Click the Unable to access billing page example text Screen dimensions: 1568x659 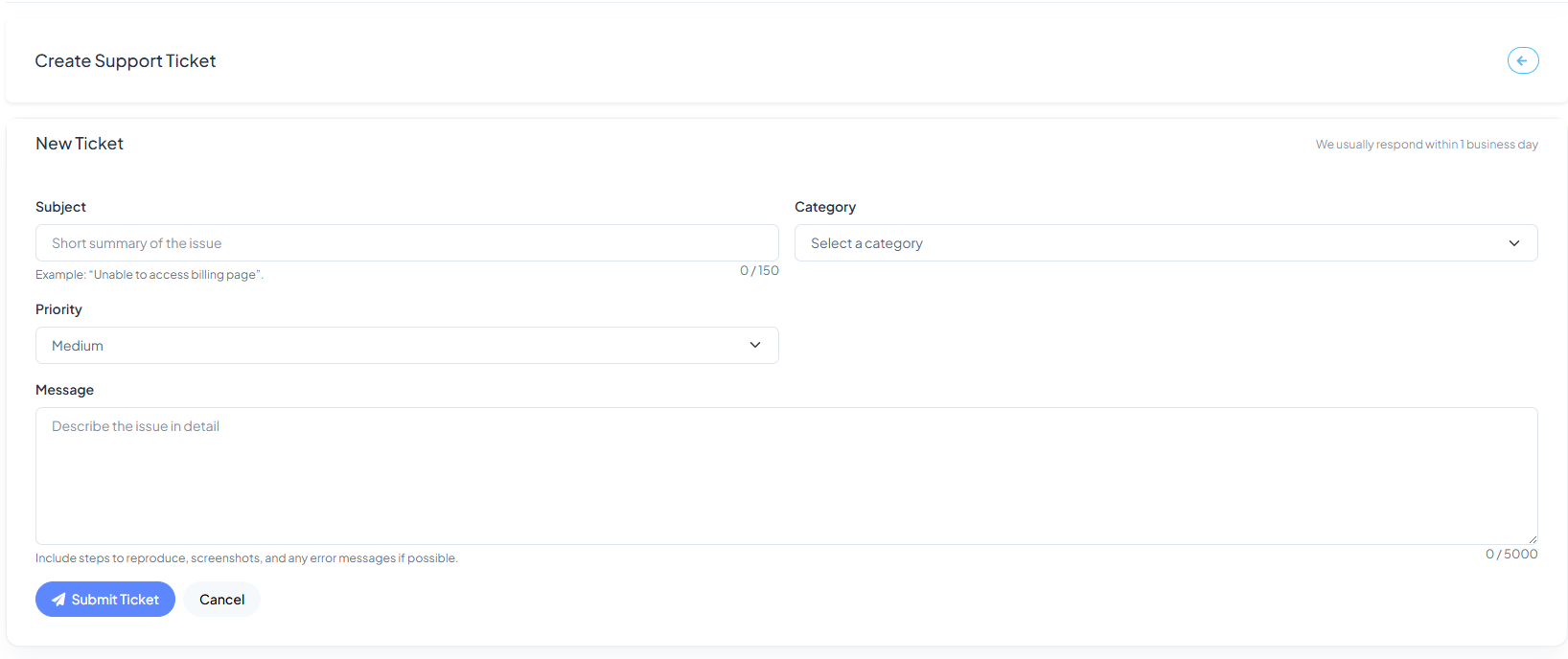[x=149, y=274]
